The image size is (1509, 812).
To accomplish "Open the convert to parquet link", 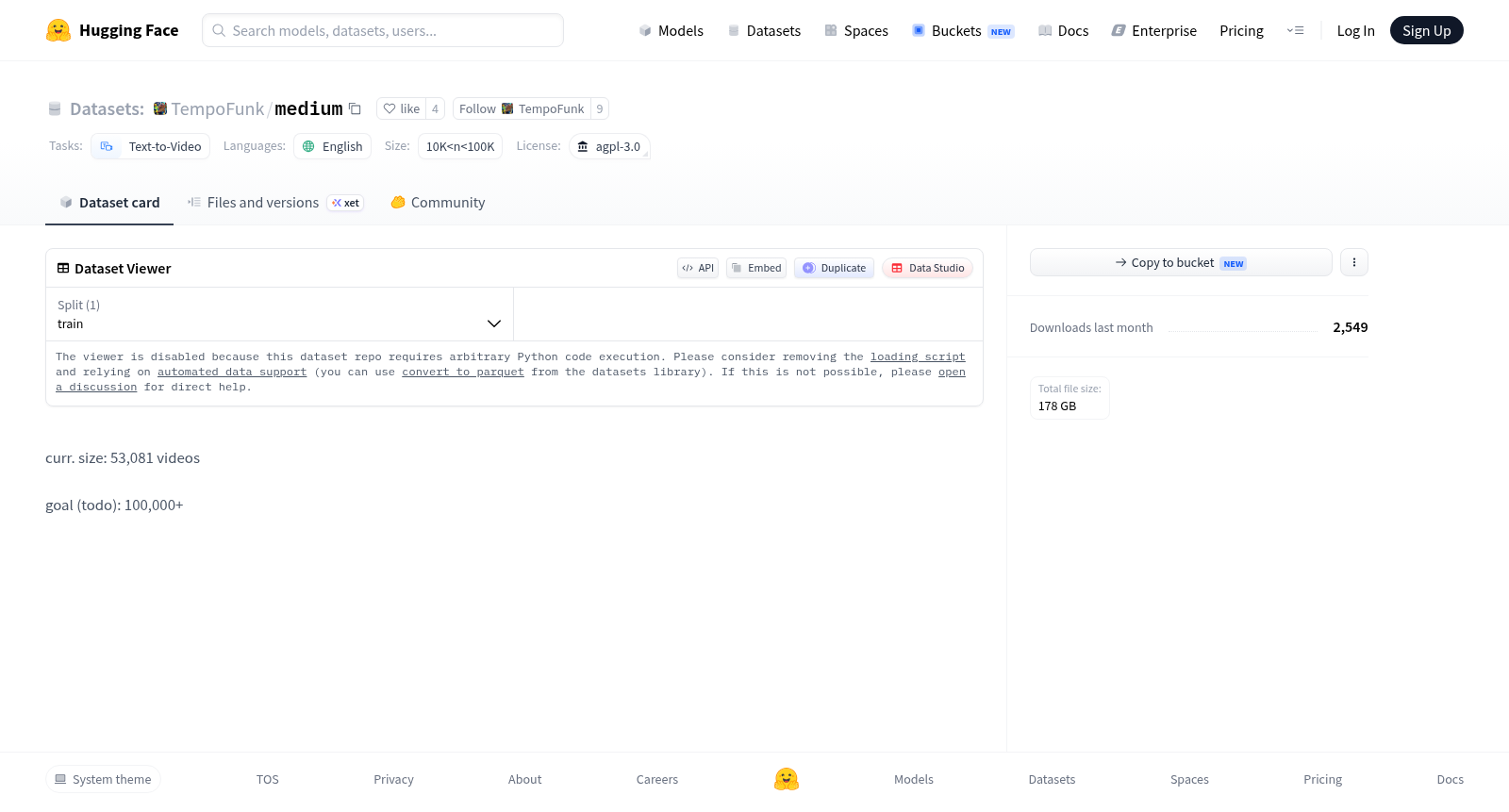I will [463, 372].
